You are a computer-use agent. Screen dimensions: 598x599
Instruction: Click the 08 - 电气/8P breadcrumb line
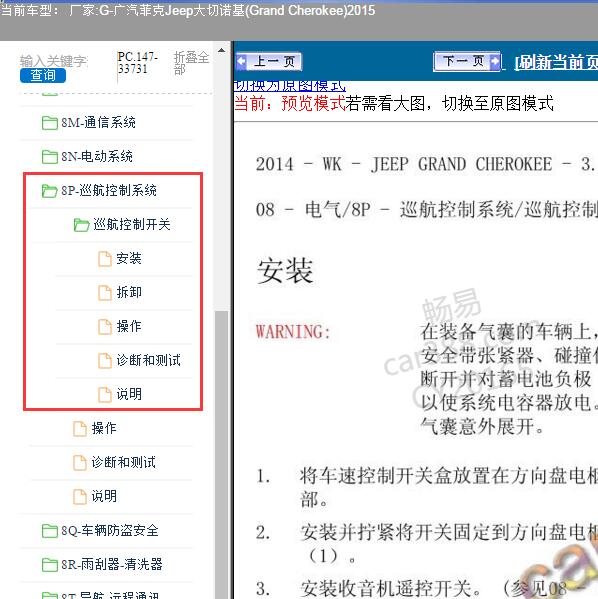(x=426, y=209)
